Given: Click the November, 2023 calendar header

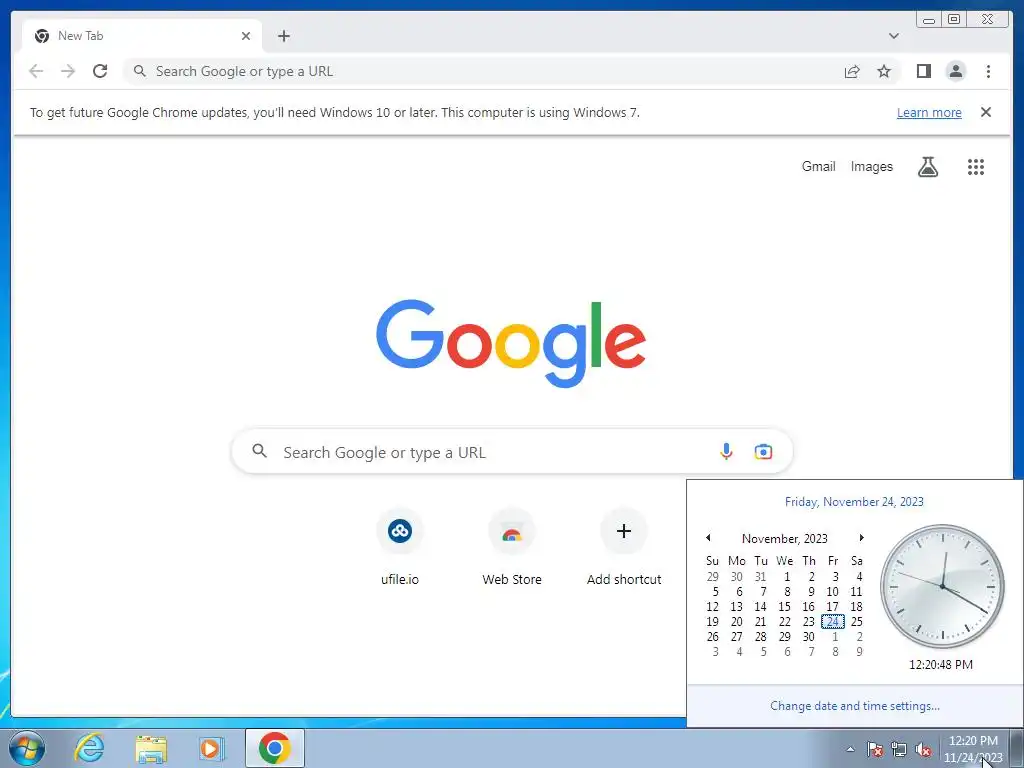Looking at the screenshot, I should (x=784, y=538).
